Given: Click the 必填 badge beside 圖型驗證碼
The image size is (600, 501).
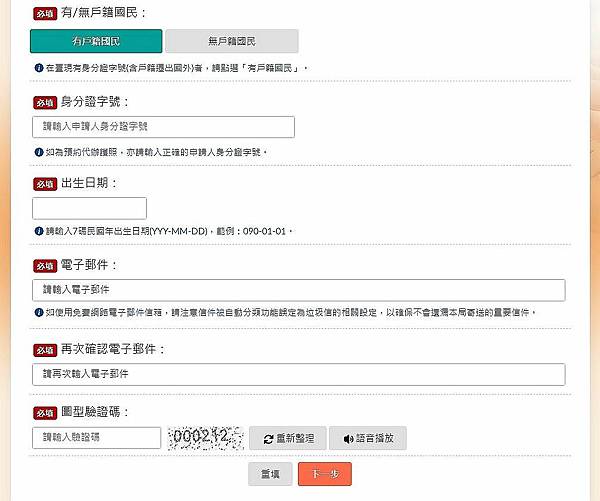Looking at the screenshot, I should point(44,412).
